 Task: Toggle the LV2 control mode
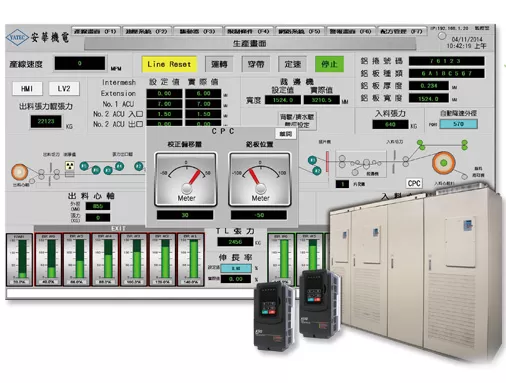(x=64, y=89)
